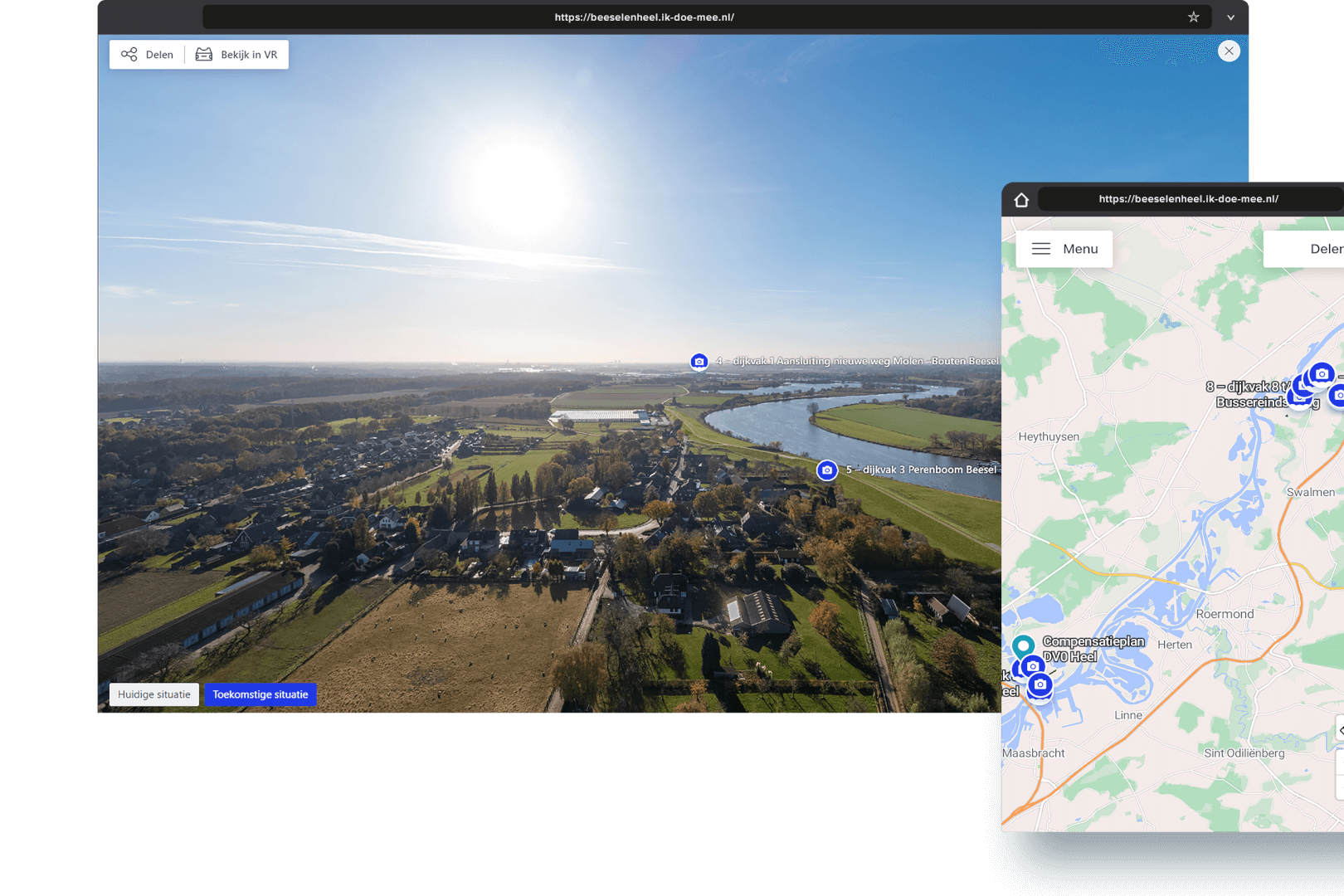
Task: Open the lowest camera marker near Heel
Action: click(1040, 685)
